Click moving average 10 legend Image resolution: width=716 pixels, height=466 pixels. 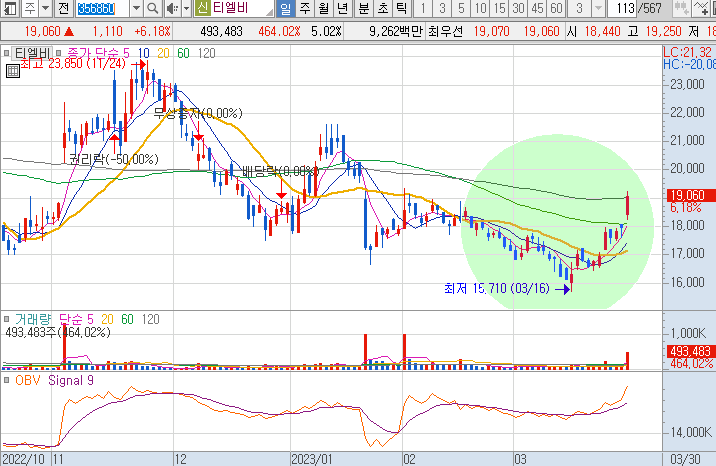click(x=143, y=53)
